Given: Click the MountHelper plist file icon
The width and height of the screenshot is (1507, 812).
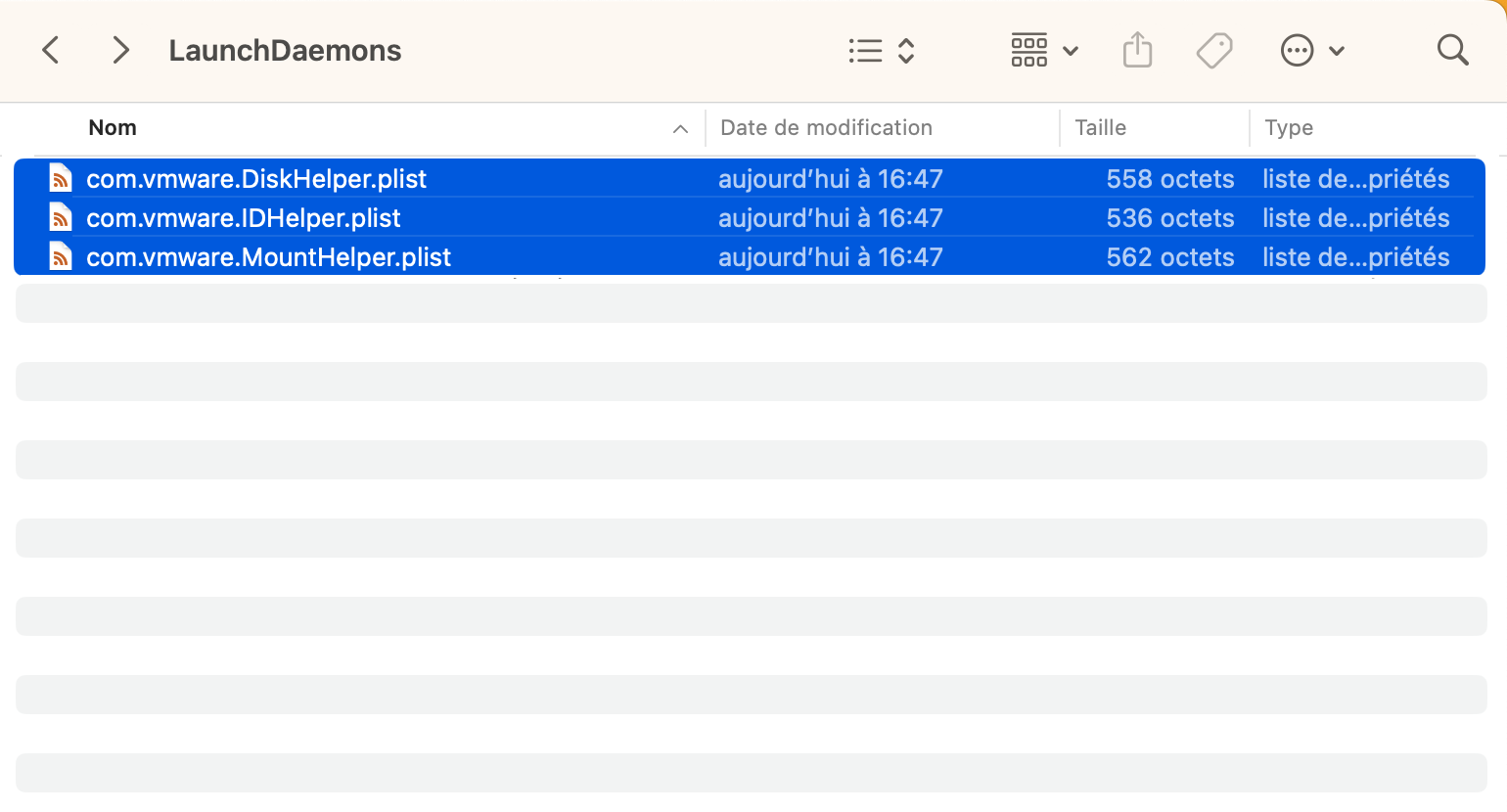Looking at the screenshot, I should coord(61,257).
